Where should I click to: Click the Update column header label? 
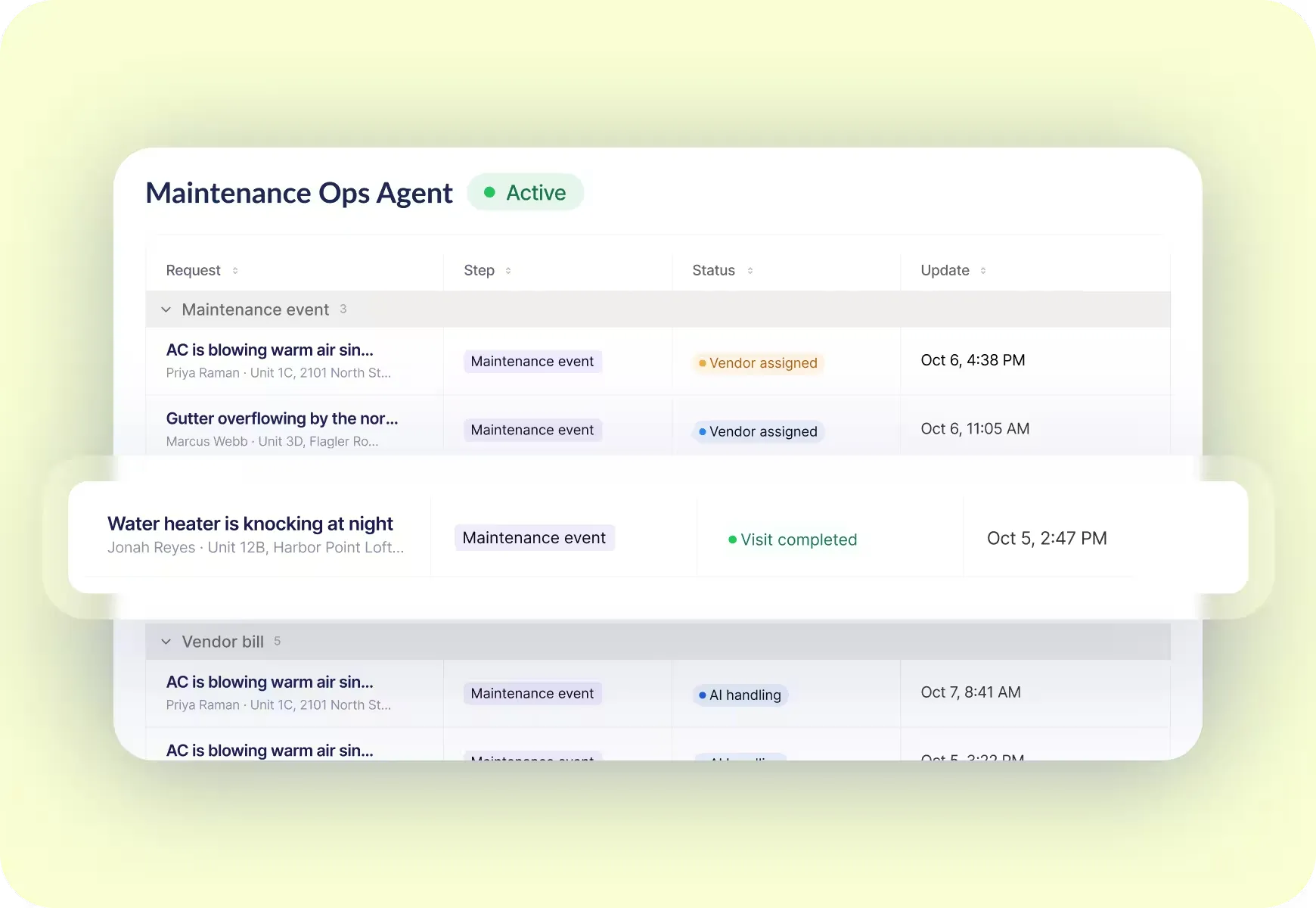point(945,270)
